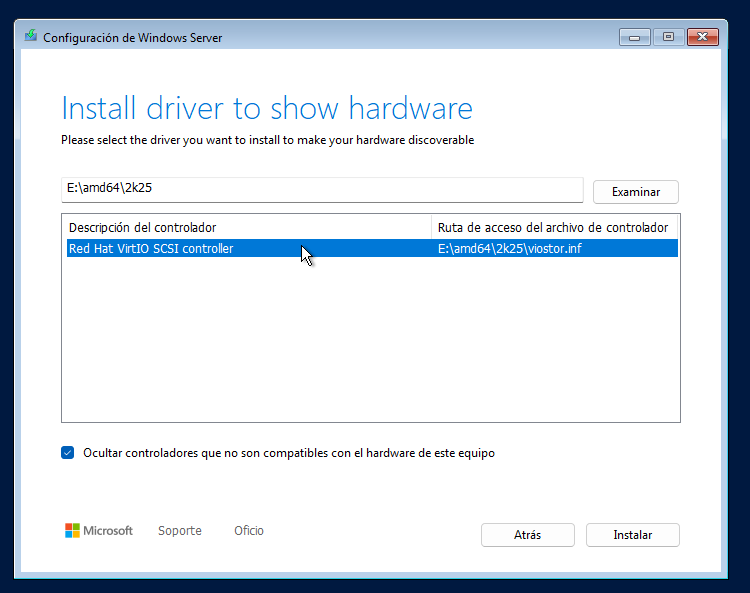The image size is (750, 593).
Task: Maximize the setup window
Action: (667, 37)
